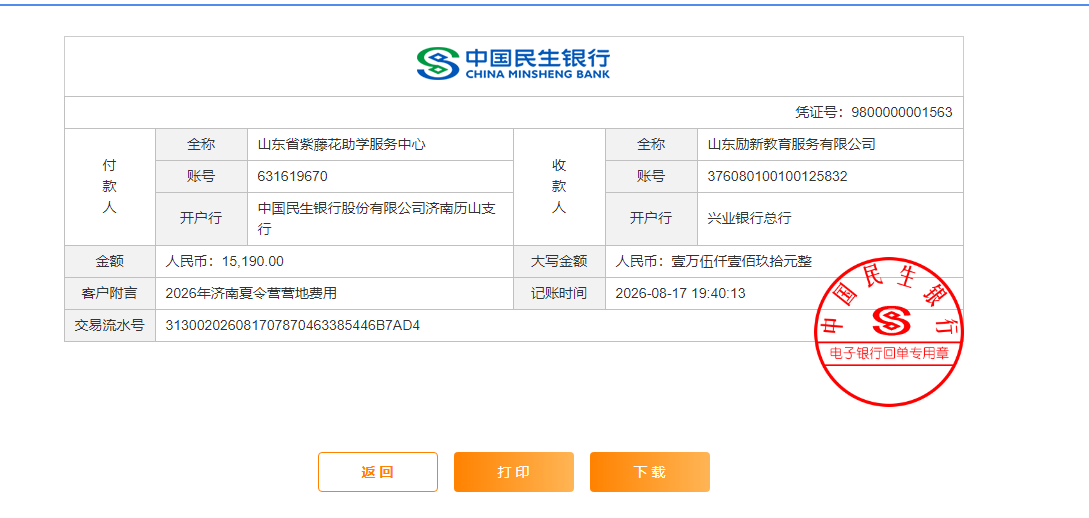This screenshot has height=518, width=1089.
Task: Click the red 电子银行回单专用章 stamp
Action: click(889, 333)
